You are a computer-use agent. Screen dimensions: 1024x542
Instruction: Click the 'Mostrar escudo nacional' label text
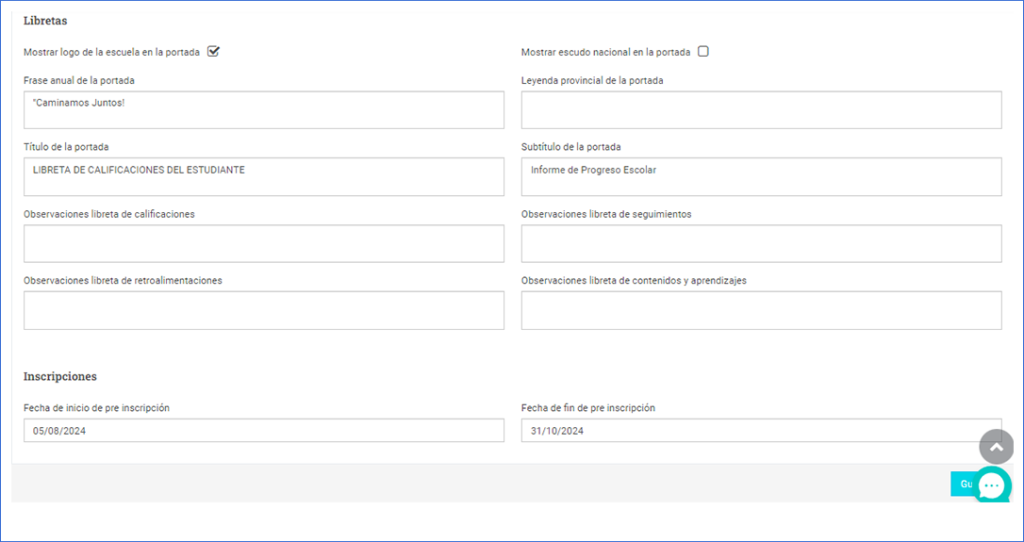pos(607,52)
